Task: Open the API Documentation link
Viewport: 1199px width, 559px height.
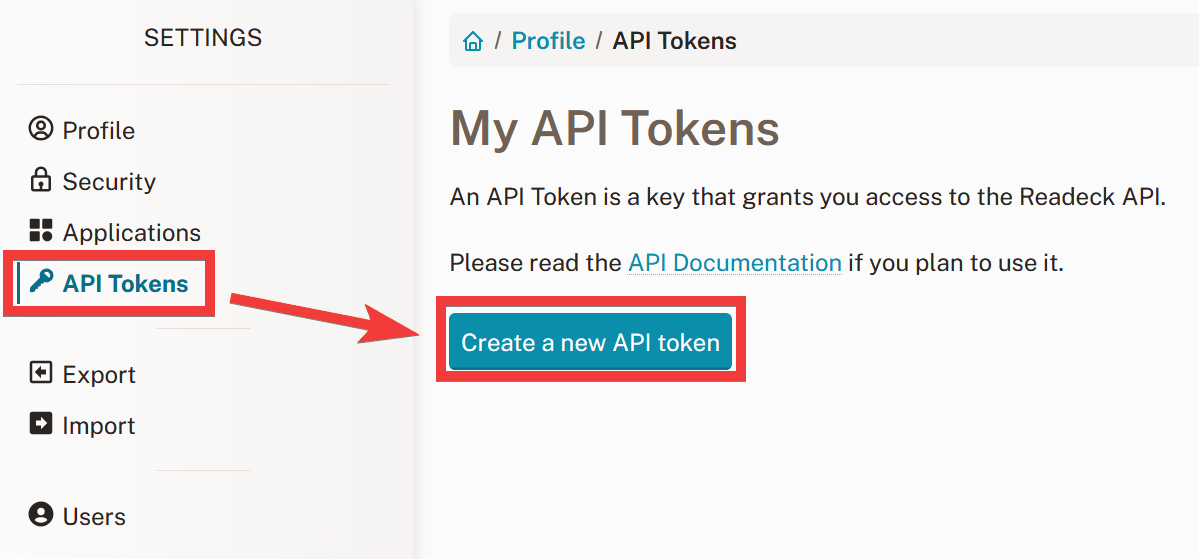Action: tap(734, 263)
